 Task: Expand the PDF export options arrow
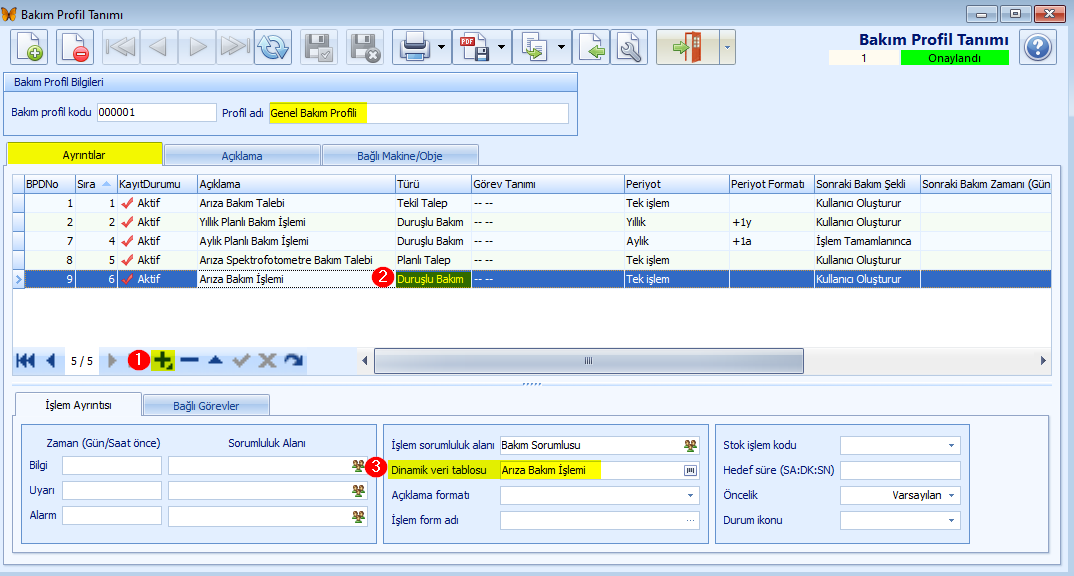point(501,47)
